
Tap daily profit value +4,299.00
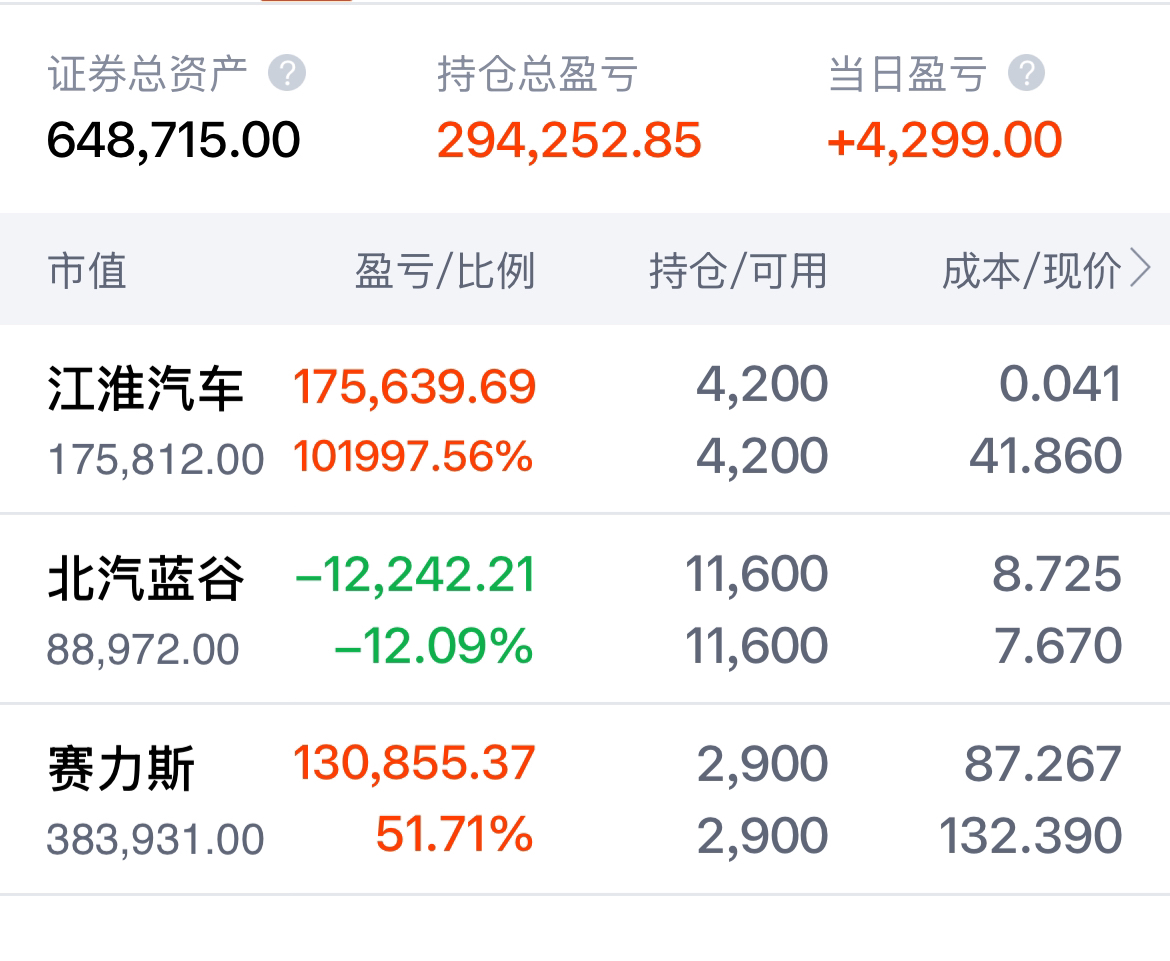(x=944, y=140)
